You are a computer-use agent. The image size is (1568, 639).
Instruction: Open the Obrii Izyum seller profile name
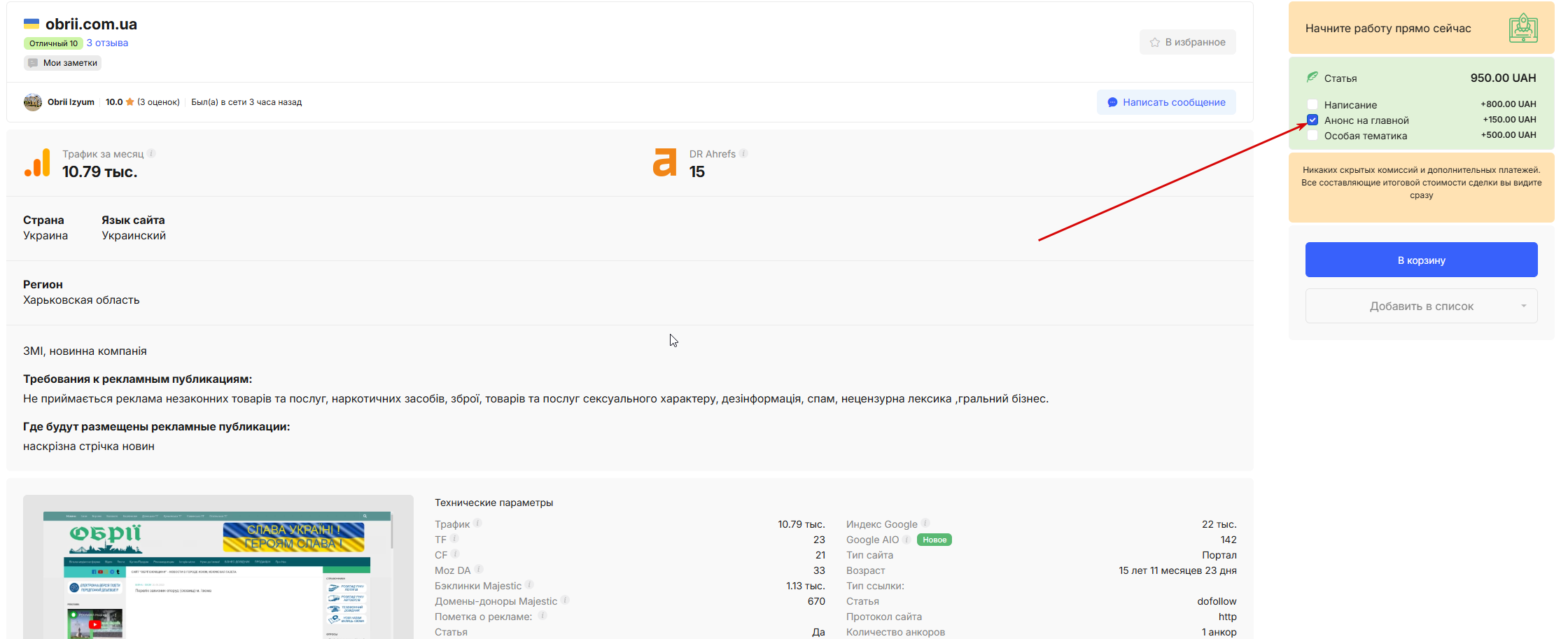[71, 102]
